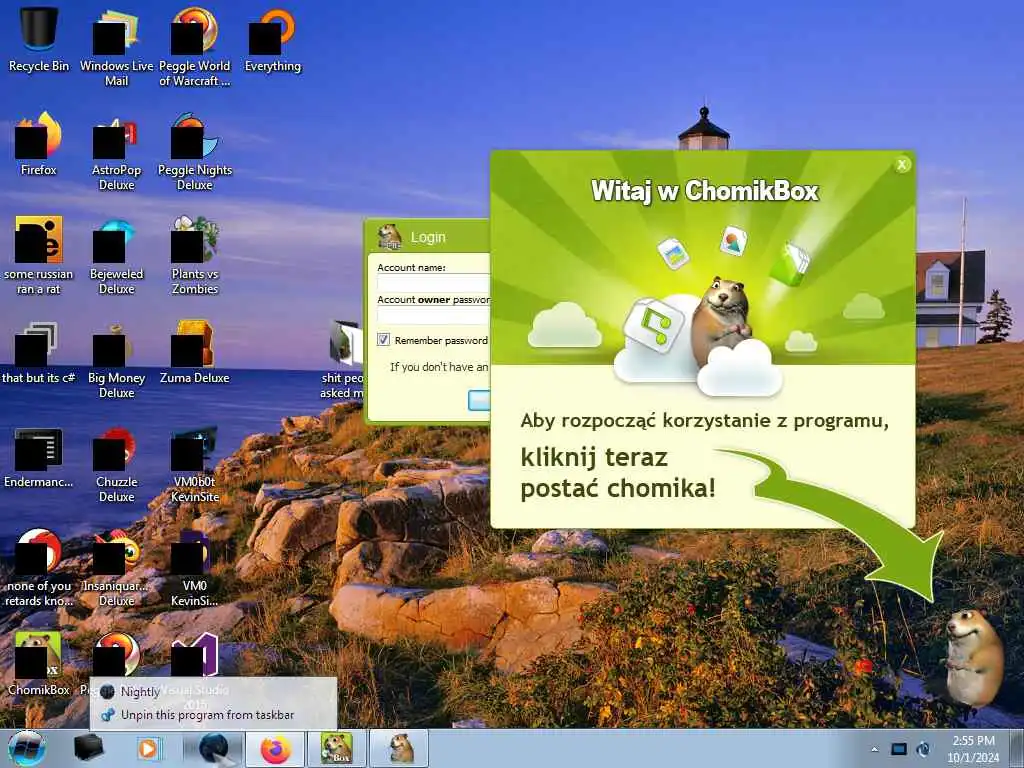Select the Everything desktop shortcut
The image size is (1024, 768).
[273, 38]
